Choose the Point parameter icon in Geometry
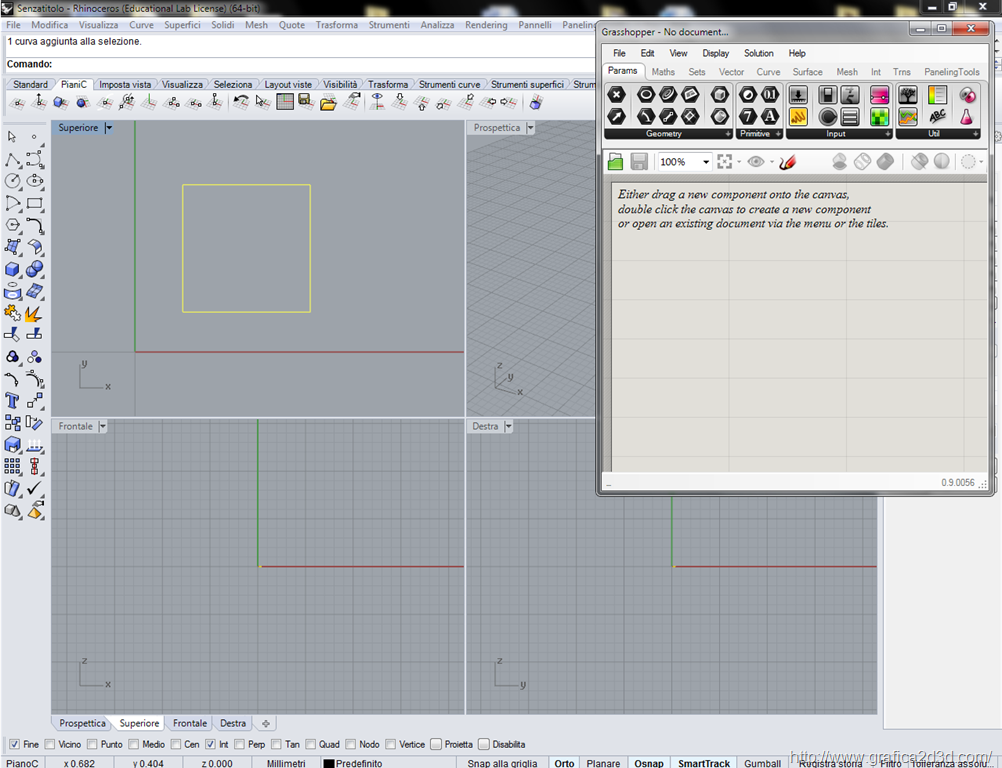The width and height of the screenshot is (1002, 768). point(617,95)
